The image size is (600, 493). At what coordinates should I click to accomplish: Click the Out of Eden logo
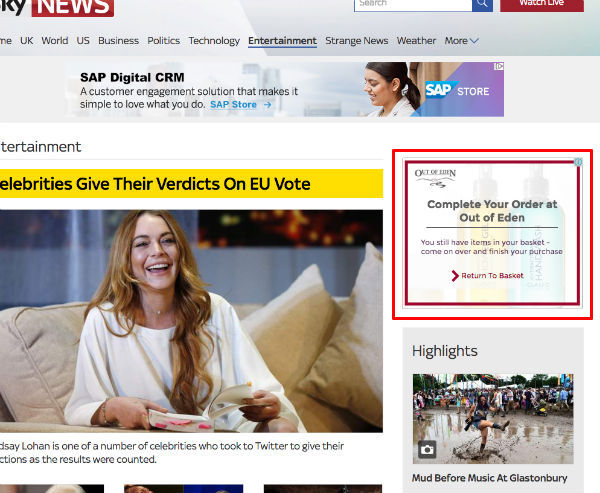pyautogui.click(x=435, y=178)
